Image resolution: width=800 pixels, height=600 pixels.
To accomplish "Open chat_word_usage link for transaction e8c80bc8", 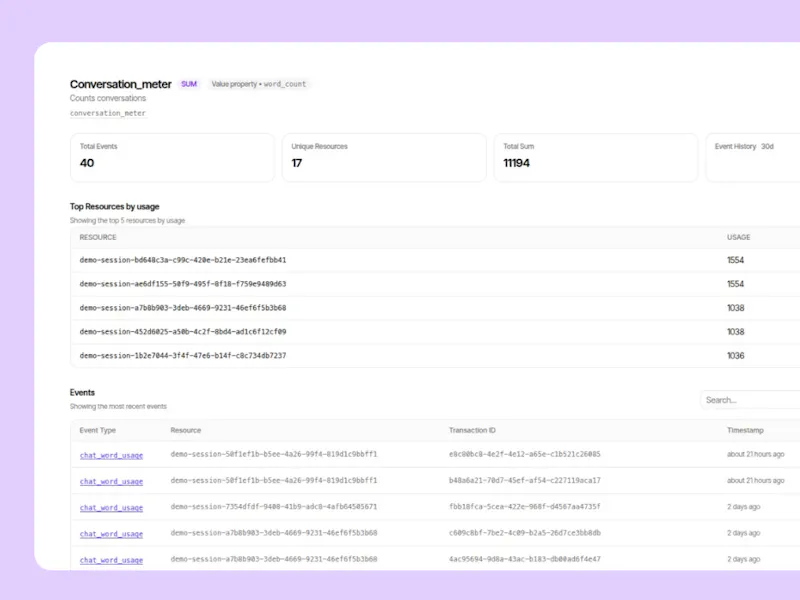I will pyautogui.click(x=111, y=455).
